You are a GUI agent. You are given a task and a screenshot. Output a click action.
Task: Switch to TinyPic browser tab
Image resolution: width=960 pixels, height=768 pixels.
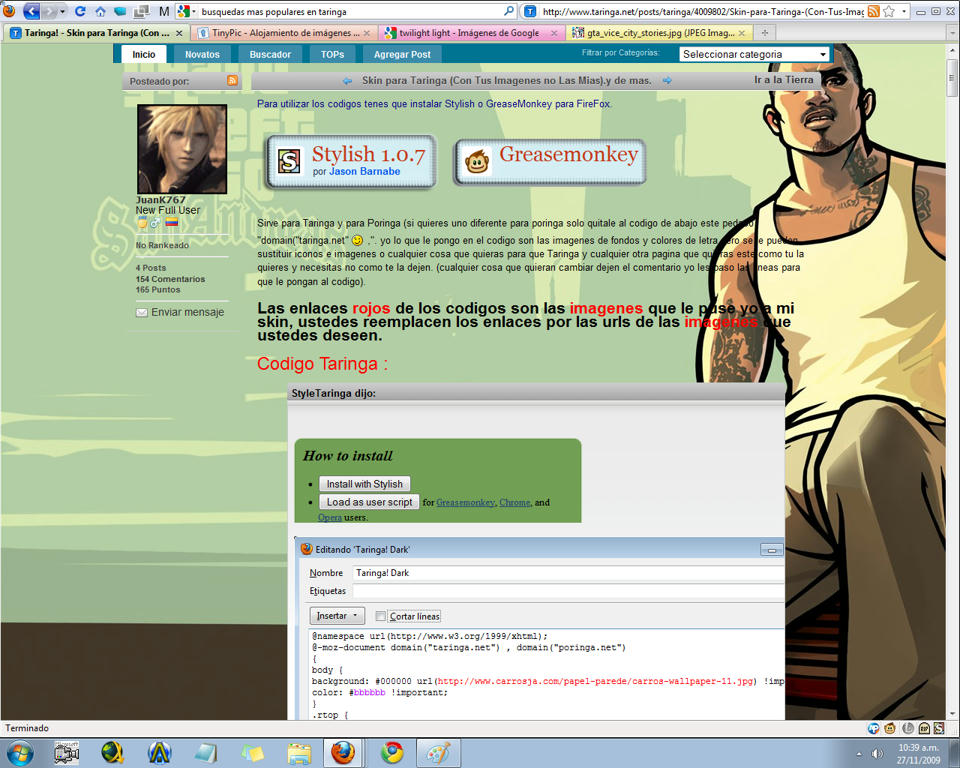click(285, 33)
